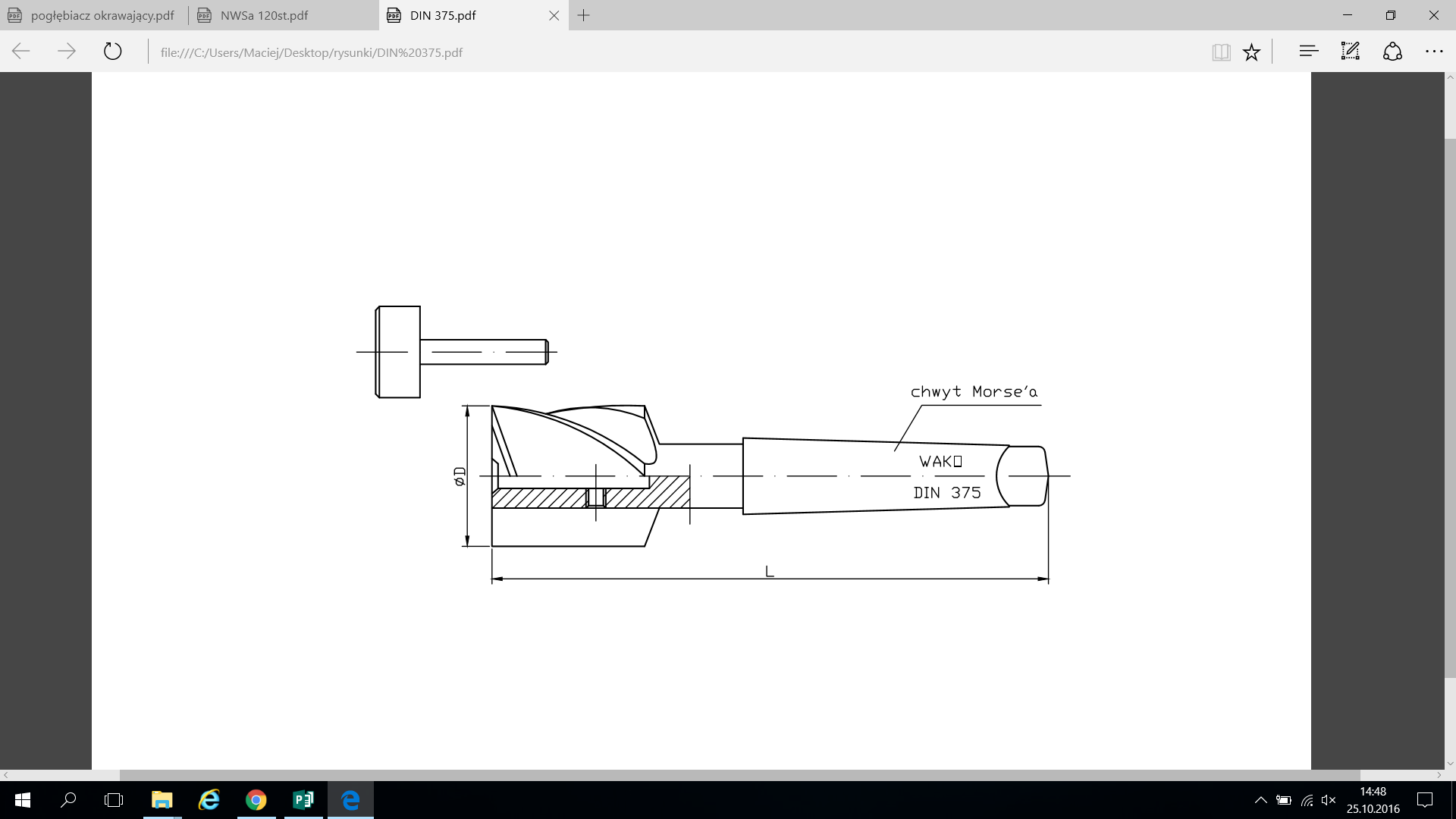Open Edge More actions menu
Viewport: 1456px width, 819px height.
[x=1434, y=52]
